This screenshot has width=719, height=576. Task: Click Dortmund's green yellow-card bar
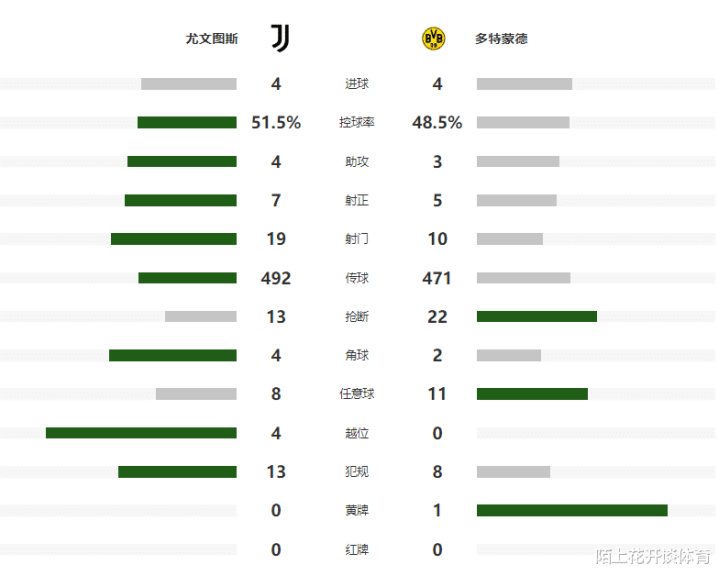(x=572, y=510)
